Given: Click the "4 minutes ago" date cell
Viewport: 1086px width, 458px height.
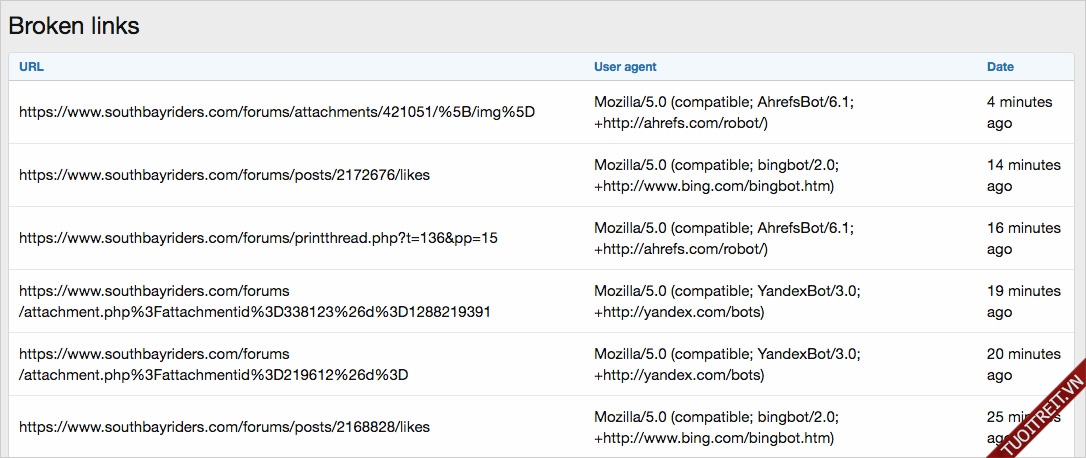Looking at the screenshot, I should tap(1019, 112).
